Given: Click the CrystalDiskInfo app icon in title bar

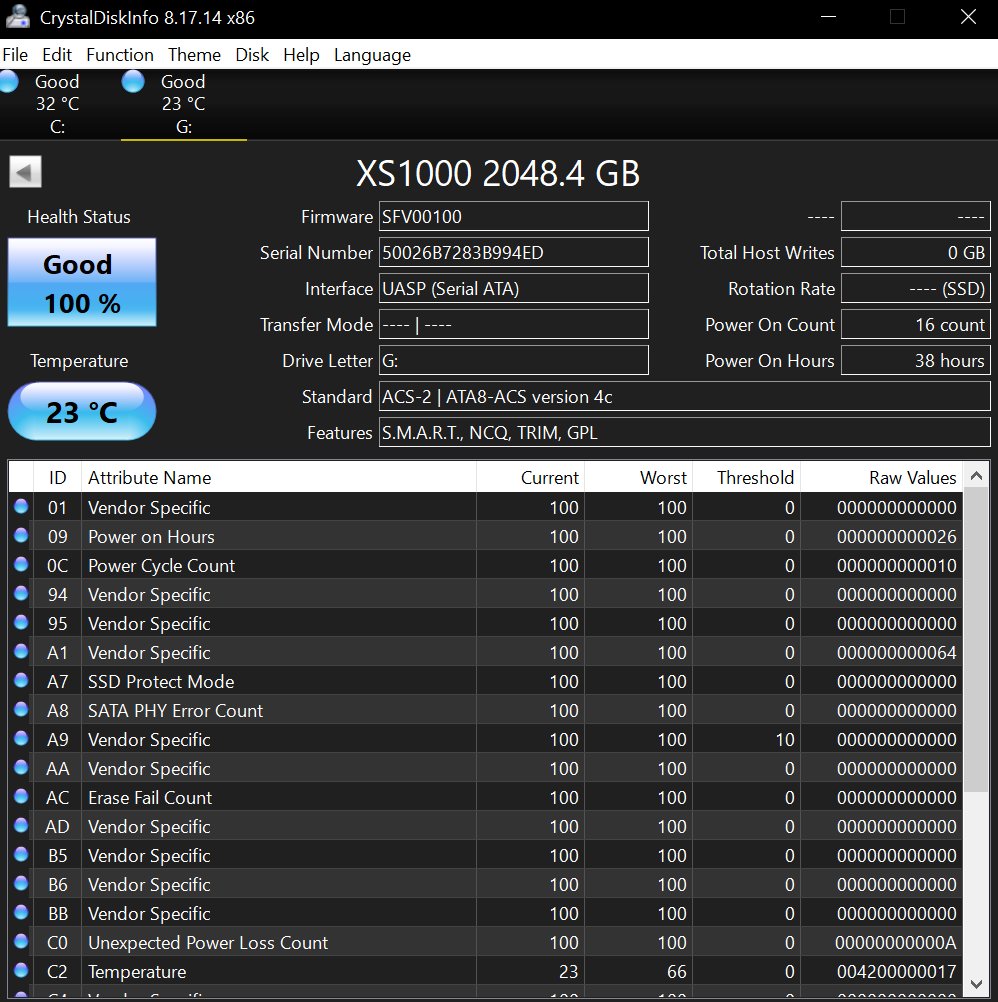Looking at the screenshot, I should point(17,17).
